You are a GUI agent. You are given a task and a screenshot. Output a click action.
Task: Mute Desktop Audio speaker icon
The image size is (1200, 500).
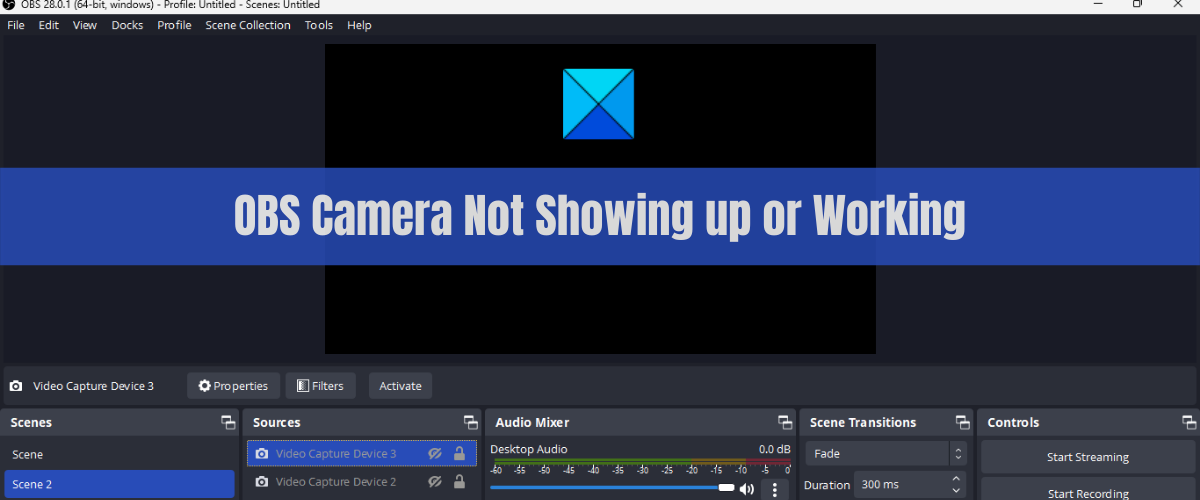coord(746,489)
